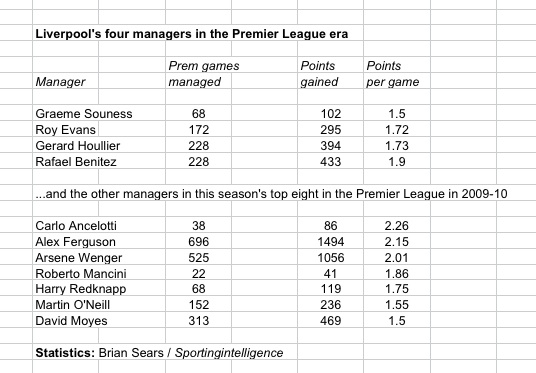The width and height of the screenshot is (536, 373).
Task: Click the Statistics Brian Sears credit cell
Action: coord(159,352)
